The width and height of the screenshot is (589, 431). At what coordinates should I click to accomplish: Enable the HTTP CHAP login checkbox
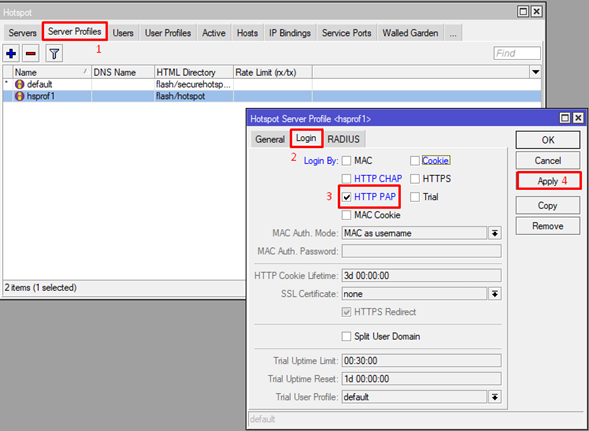pos(347,178)
